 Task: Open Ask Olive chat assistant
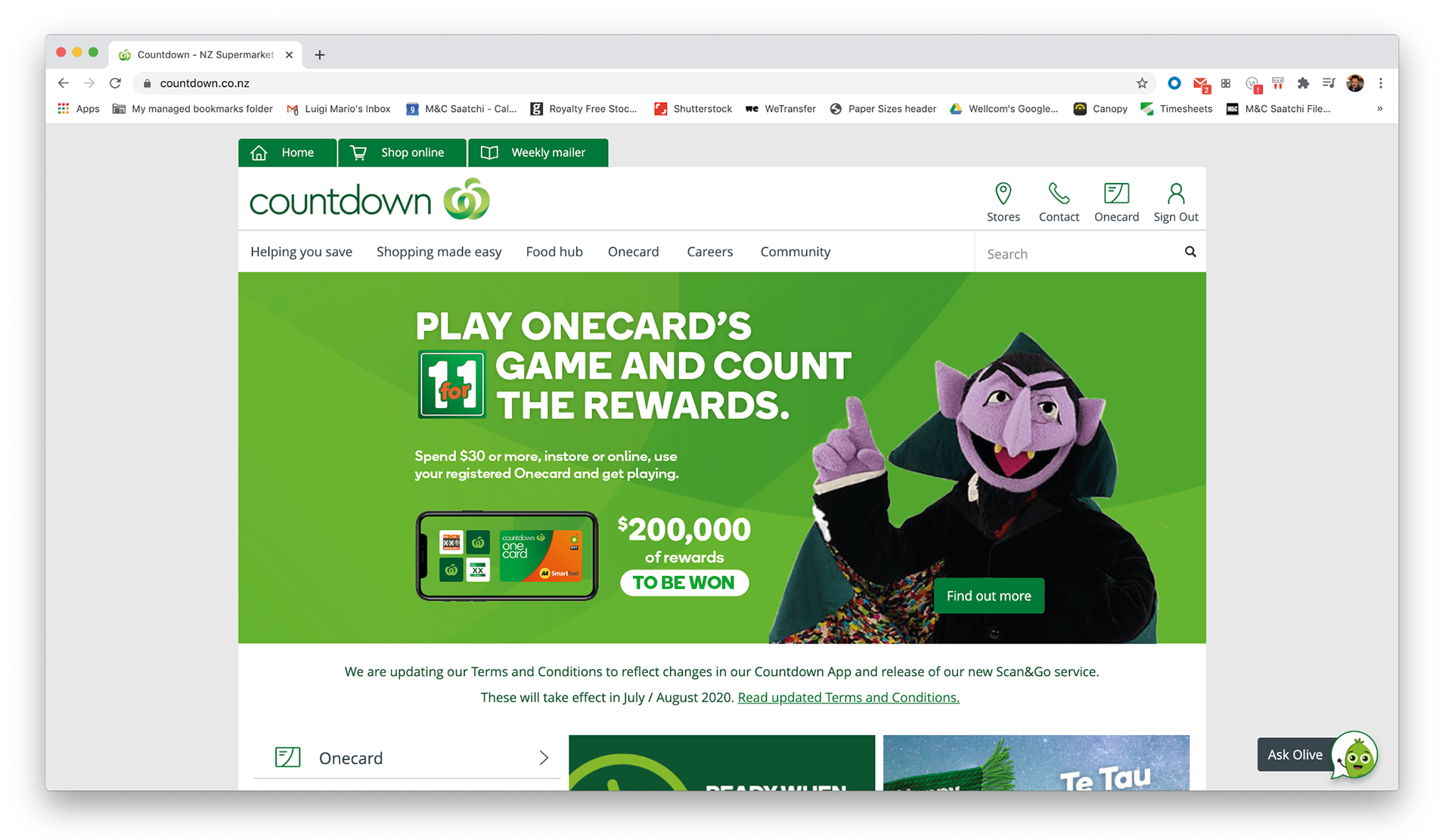point(1317,755)
